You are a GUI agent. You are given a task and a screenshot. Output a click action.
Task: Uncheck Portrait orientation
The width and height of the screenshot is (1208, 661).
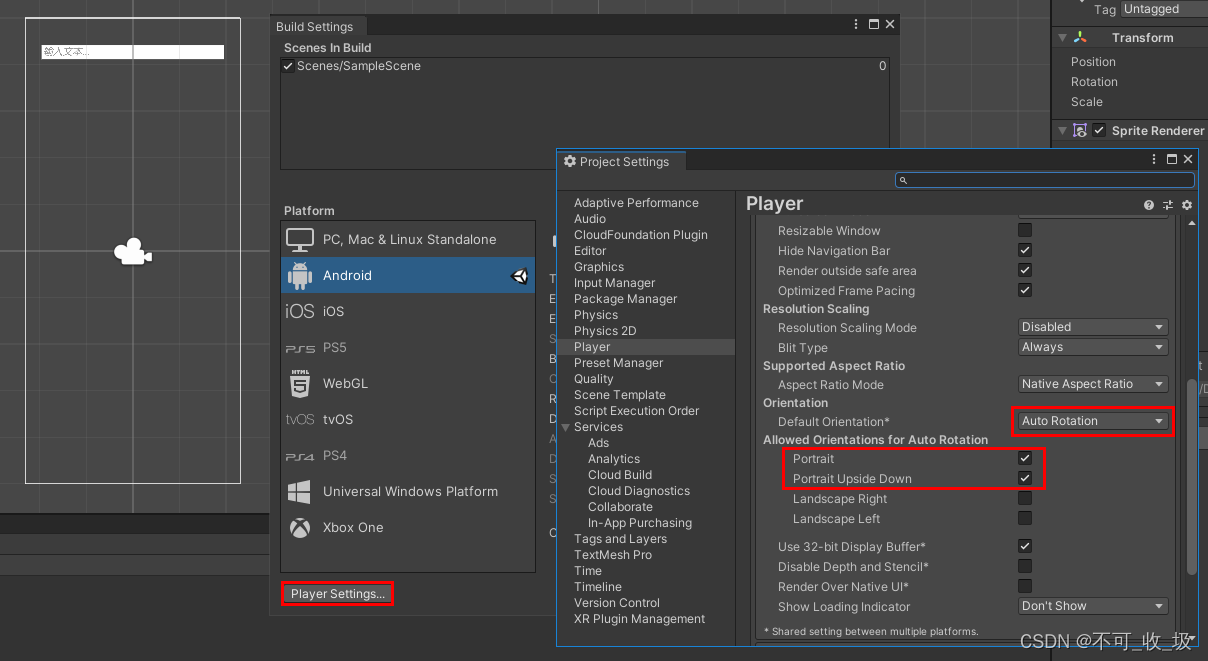coord(1025,459)
